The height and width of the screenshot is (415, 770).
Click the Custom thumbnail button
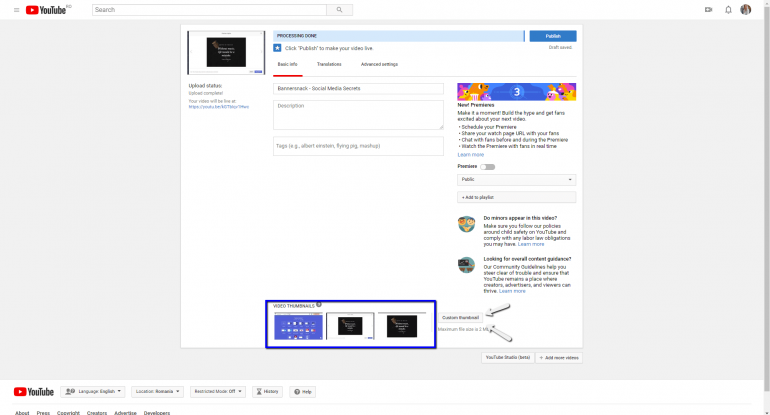(x=460, y=318)
